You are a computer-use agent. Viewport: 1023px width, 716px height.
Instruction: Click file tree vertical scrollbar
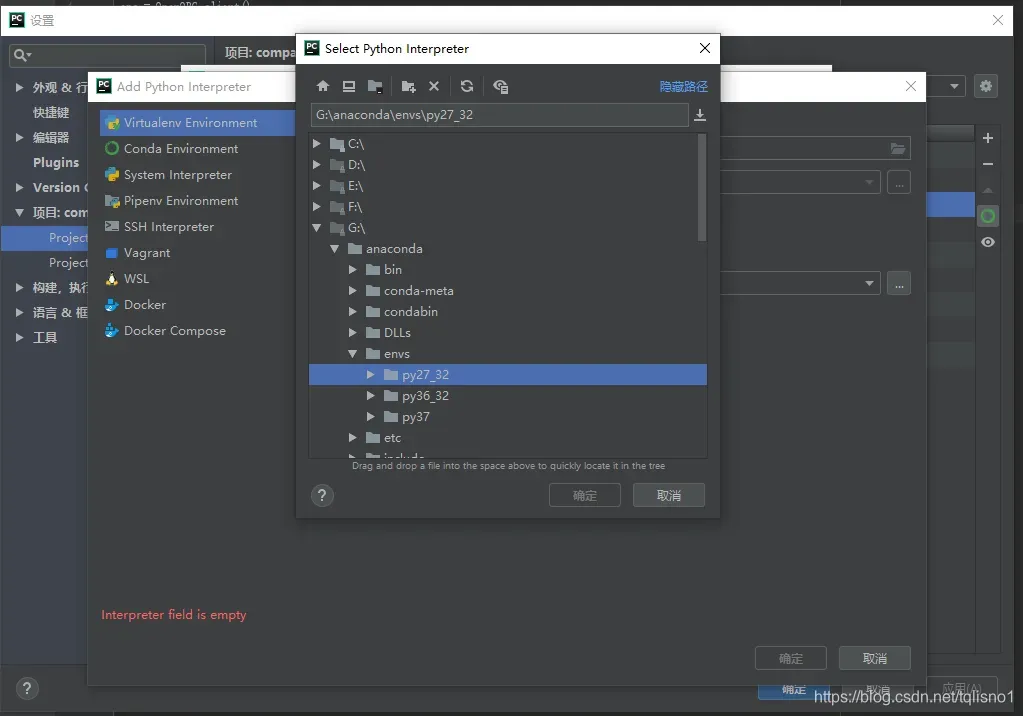pyautogui.click(x=702, y=188)
